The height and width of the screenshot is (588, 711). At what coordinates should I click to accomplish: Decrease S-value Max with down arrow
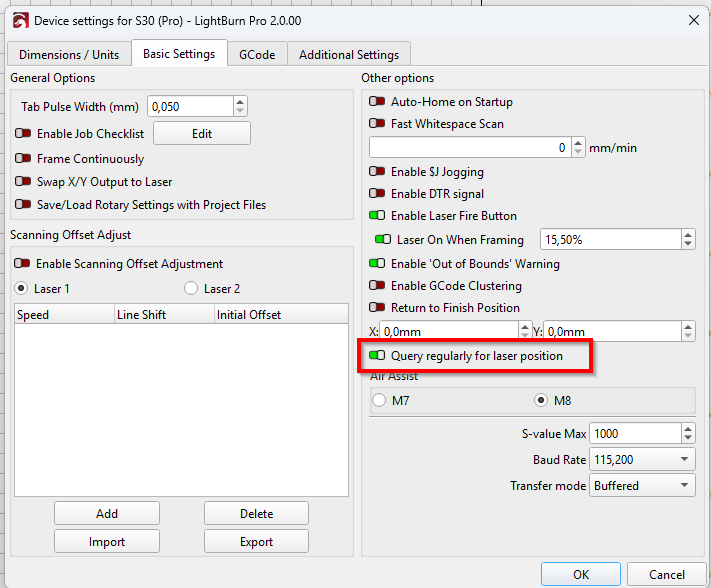point(688,438)
